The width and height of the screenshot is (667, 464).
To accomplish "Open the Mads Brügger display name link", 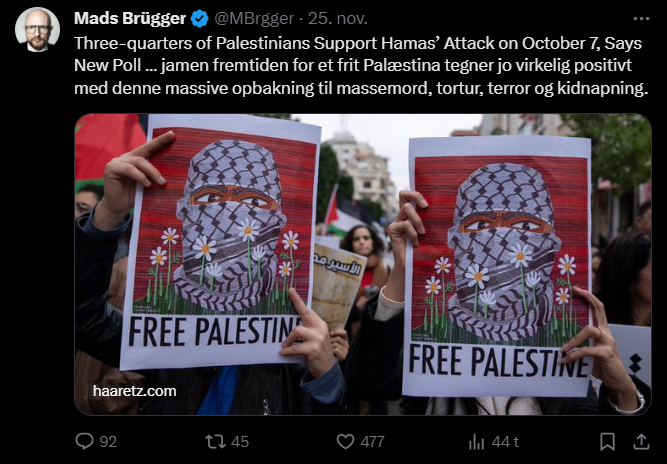I will click(x=130, y=19).
